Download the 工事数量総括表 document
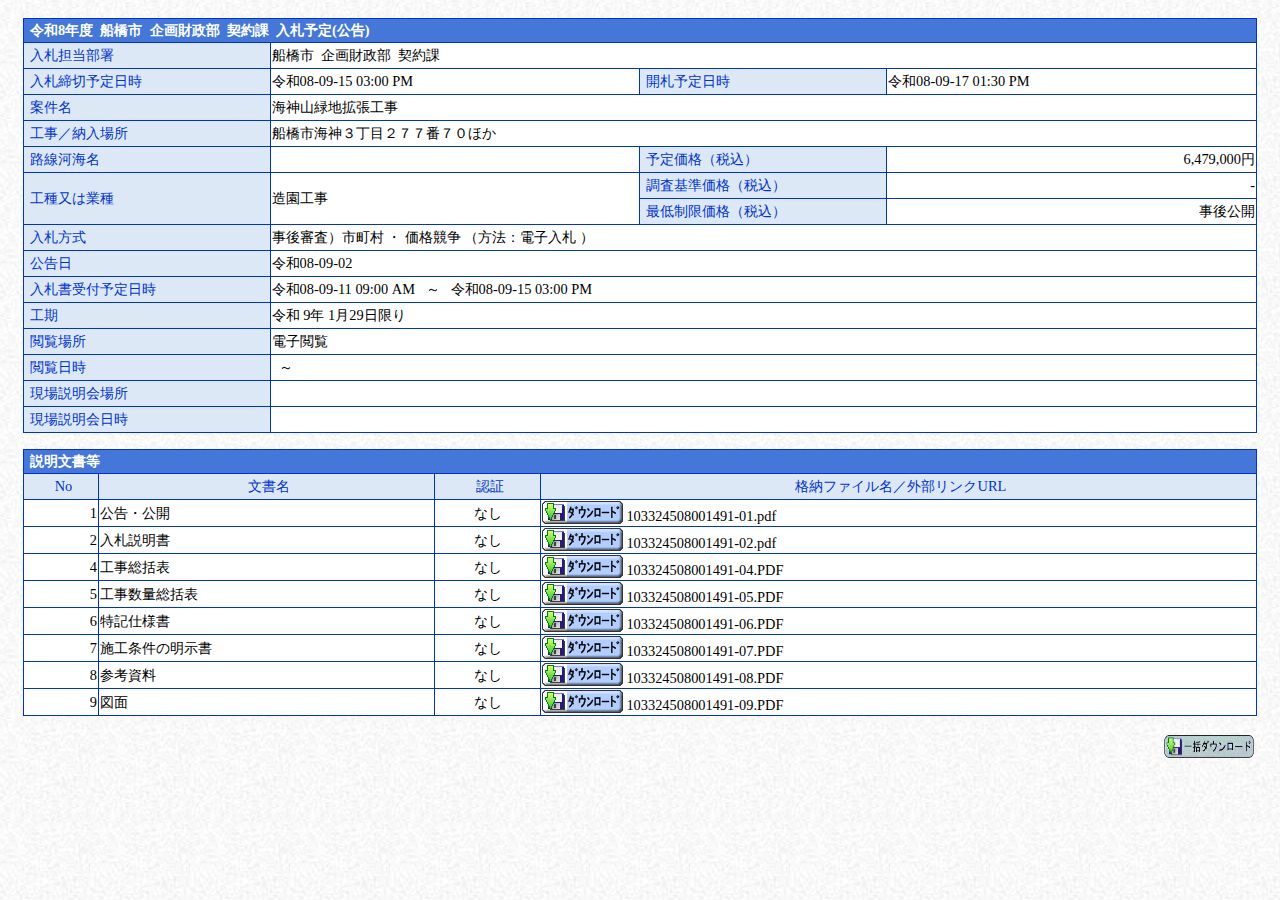Viewport: 1280px width, 900px height. pos(582,594)
